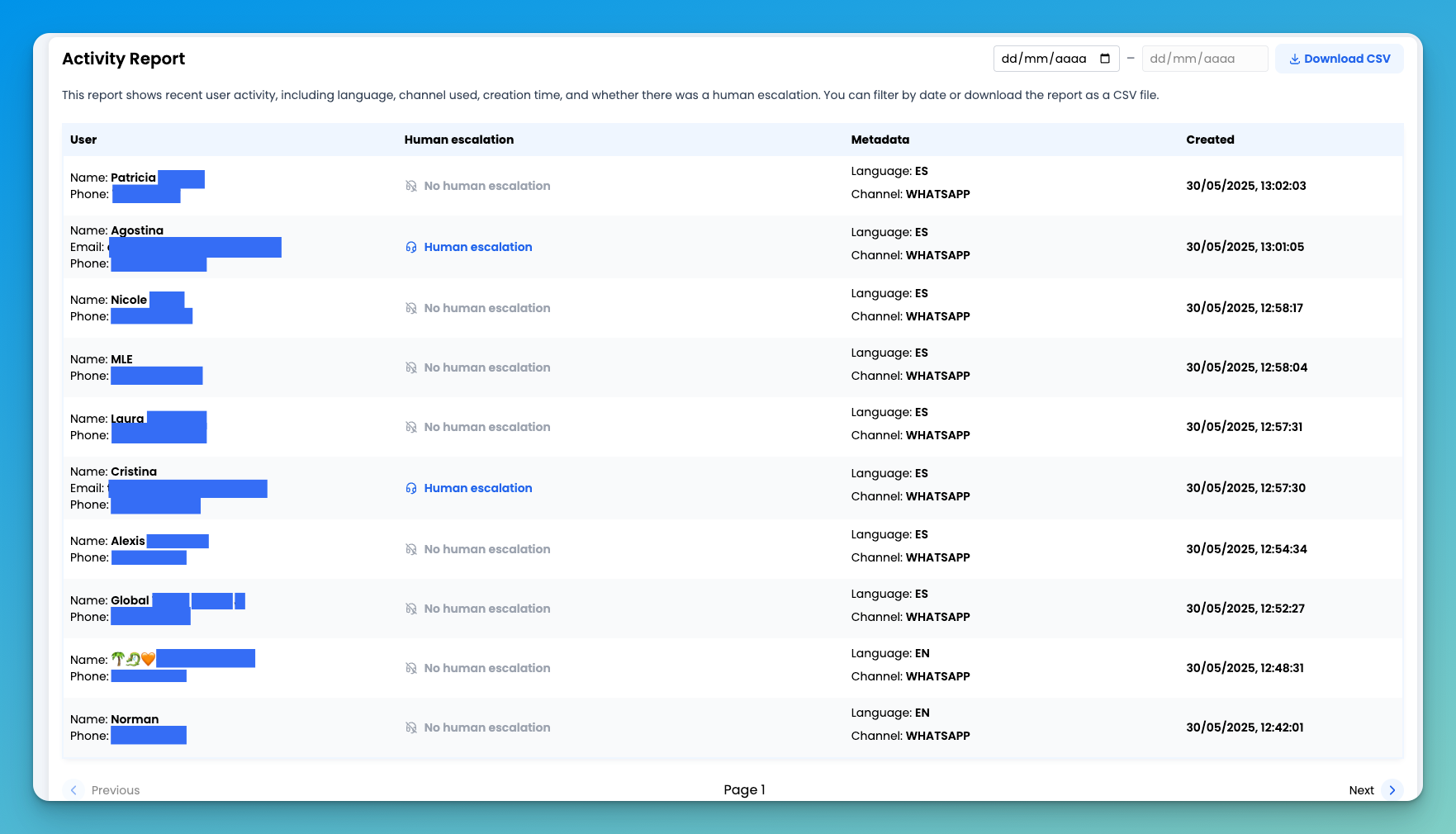The image size is (1456, 834).
Task: Click the no-escalation icon in the emoji-name row
Action: coord(411,668)
